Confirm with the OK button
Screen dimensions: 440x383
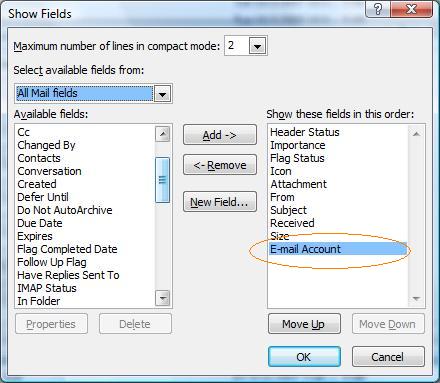click(x=304, y=357)
